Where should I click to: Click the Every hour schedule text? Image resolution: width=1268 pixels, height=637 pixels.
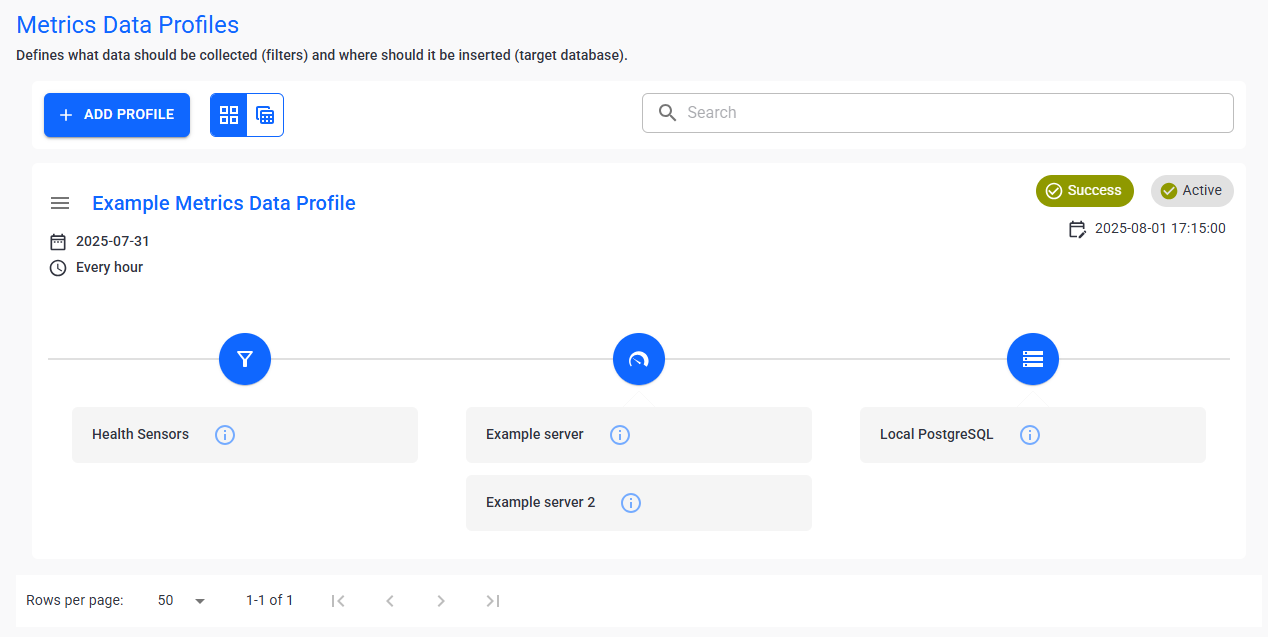pyautogui.click(x=109, y=268)
